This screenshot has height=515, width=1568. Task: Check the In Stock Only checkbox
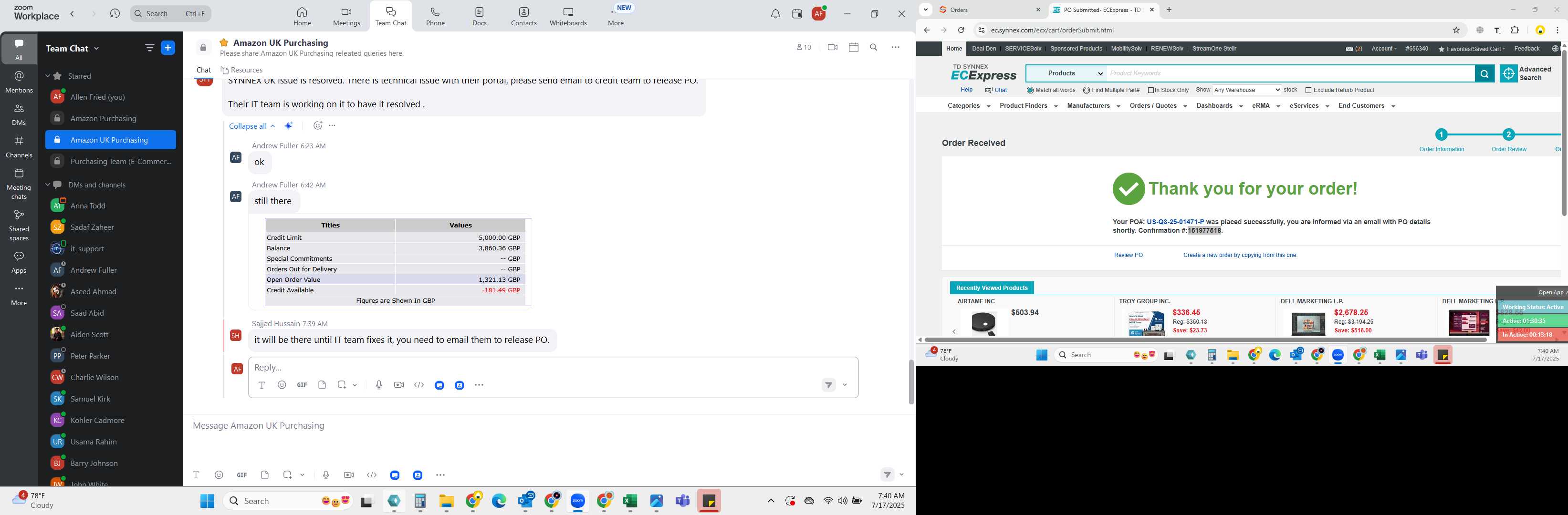(1151, 90)
